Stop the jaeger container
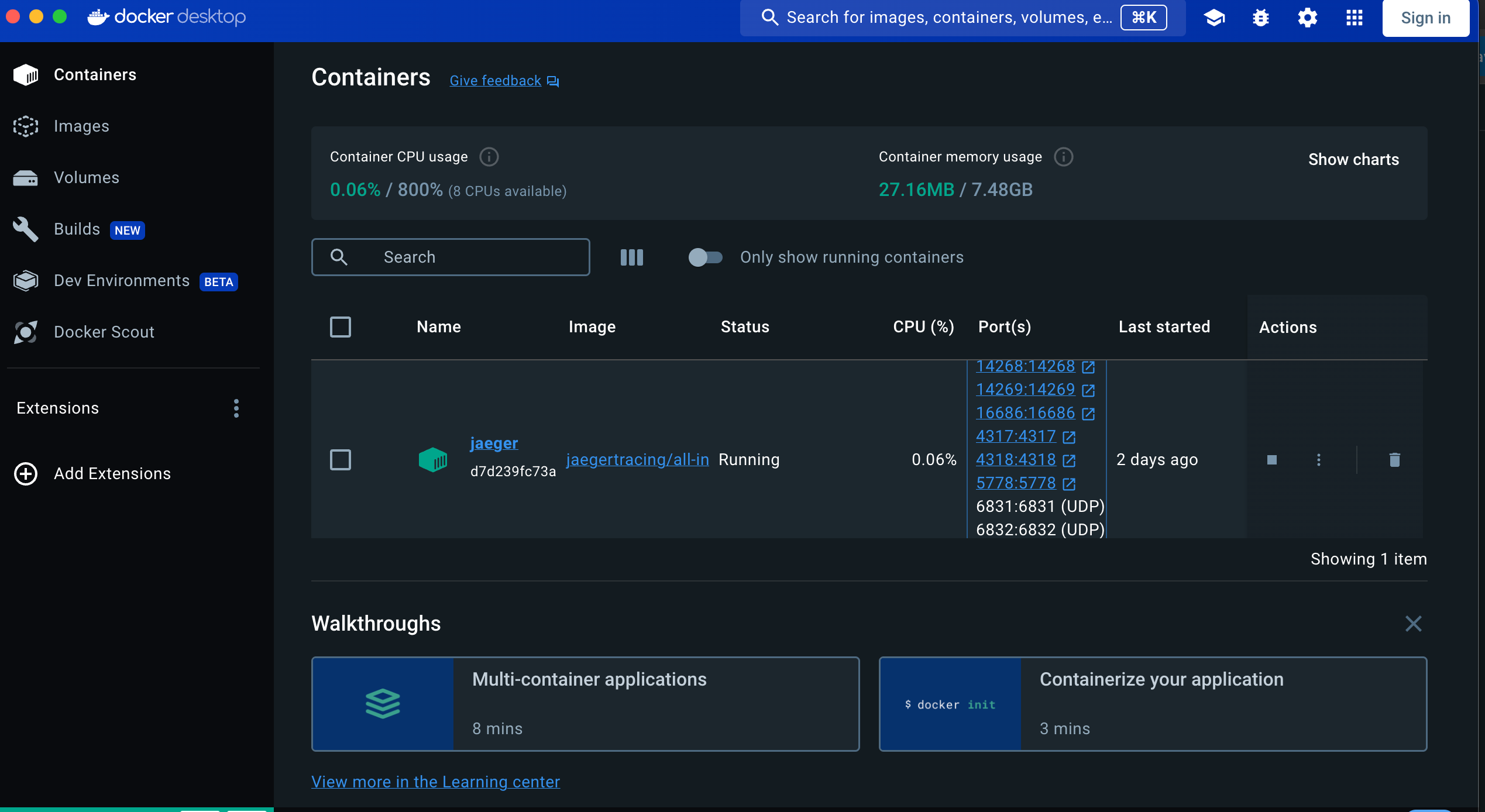This screenshot has height=812, width=1485. 1272,460
